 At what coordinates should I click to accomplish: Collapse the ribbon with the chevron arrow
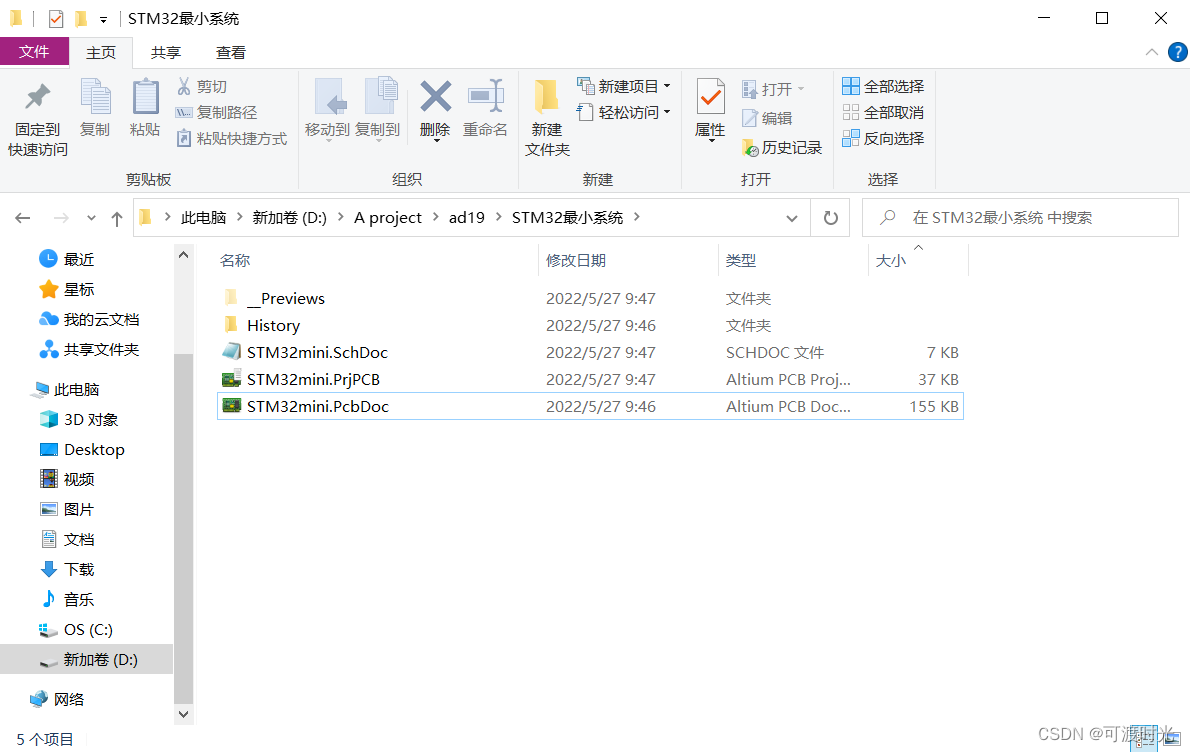coord(1151,52)
